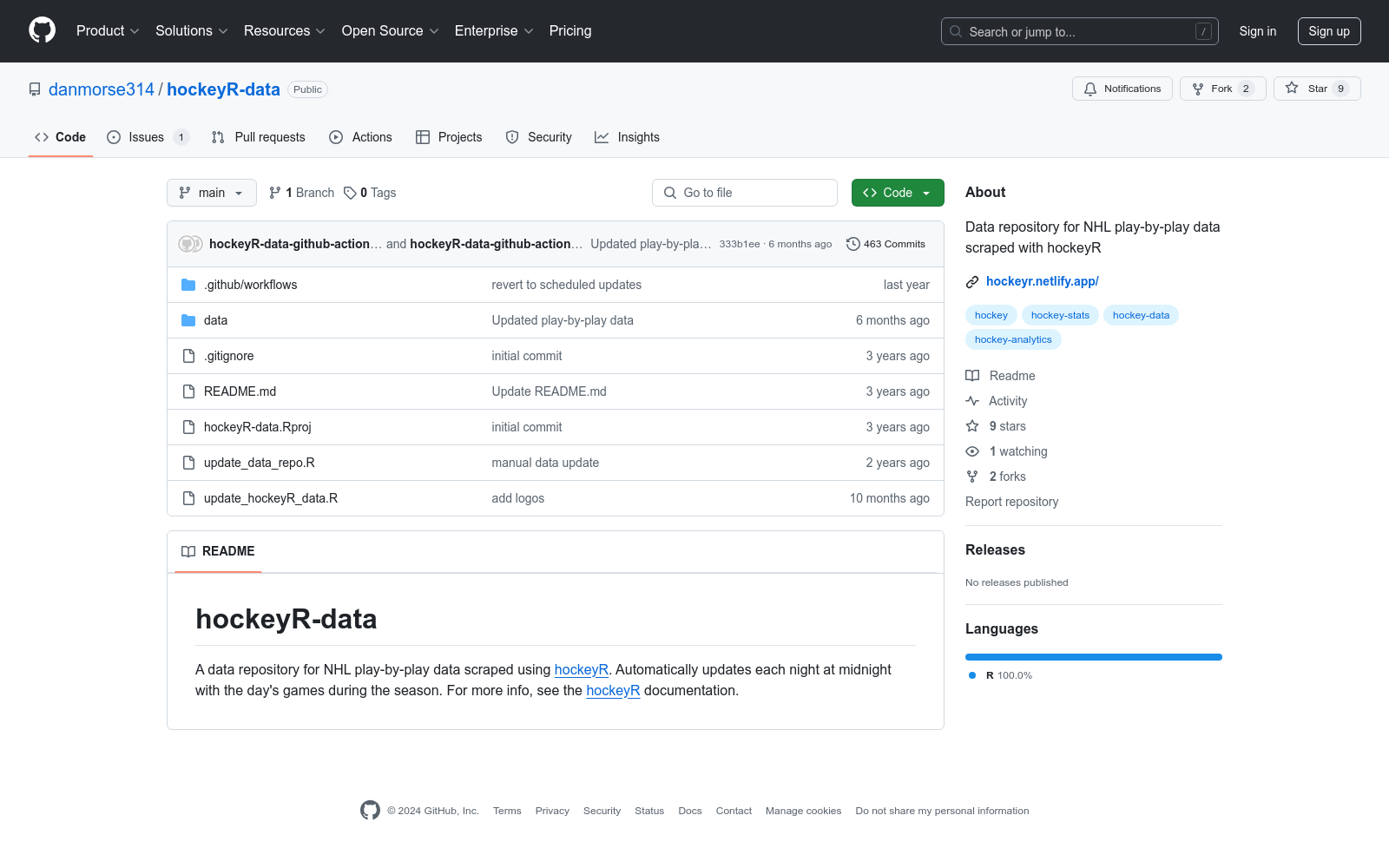Screen dimensions: 1389x868
Task: Select the hockey-stats topic tag
Action: pyautogui.click(x=1060, y=315)
